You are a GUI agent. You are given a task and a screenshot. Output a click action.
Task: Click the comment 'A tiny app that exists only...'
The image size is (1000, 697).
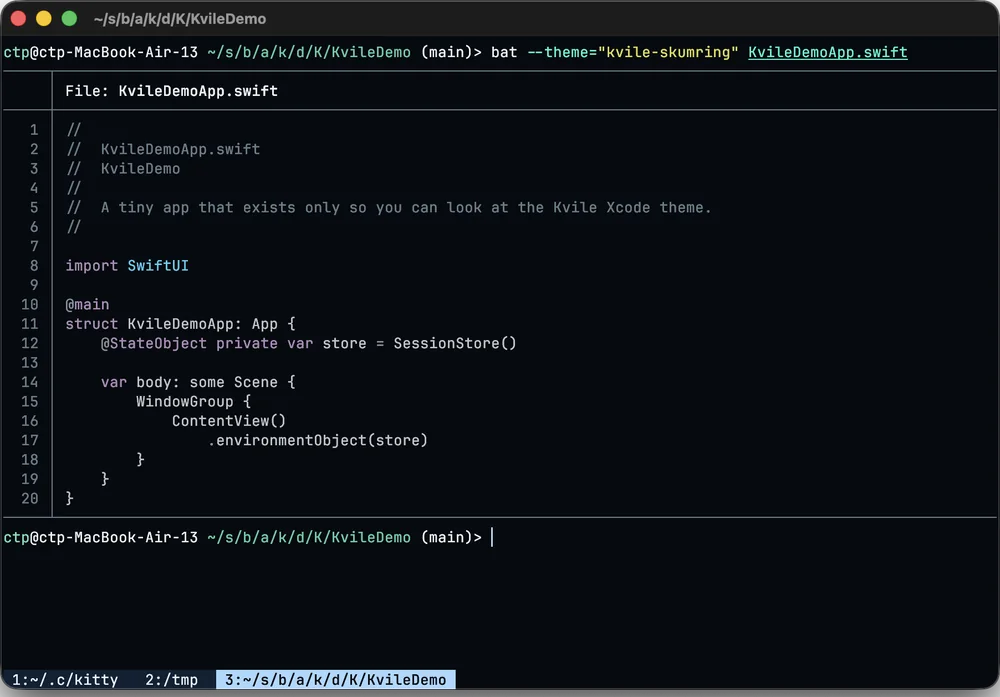pyautogui.click(x=406, y=208)
